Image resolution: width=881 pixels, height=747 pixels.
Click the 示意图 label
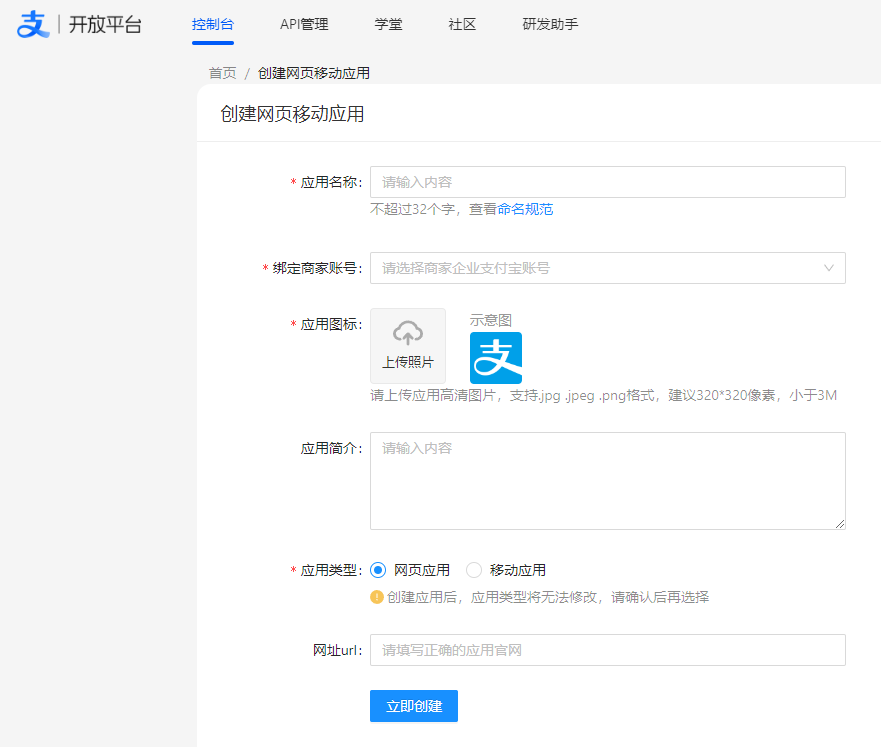click(491, 320)
